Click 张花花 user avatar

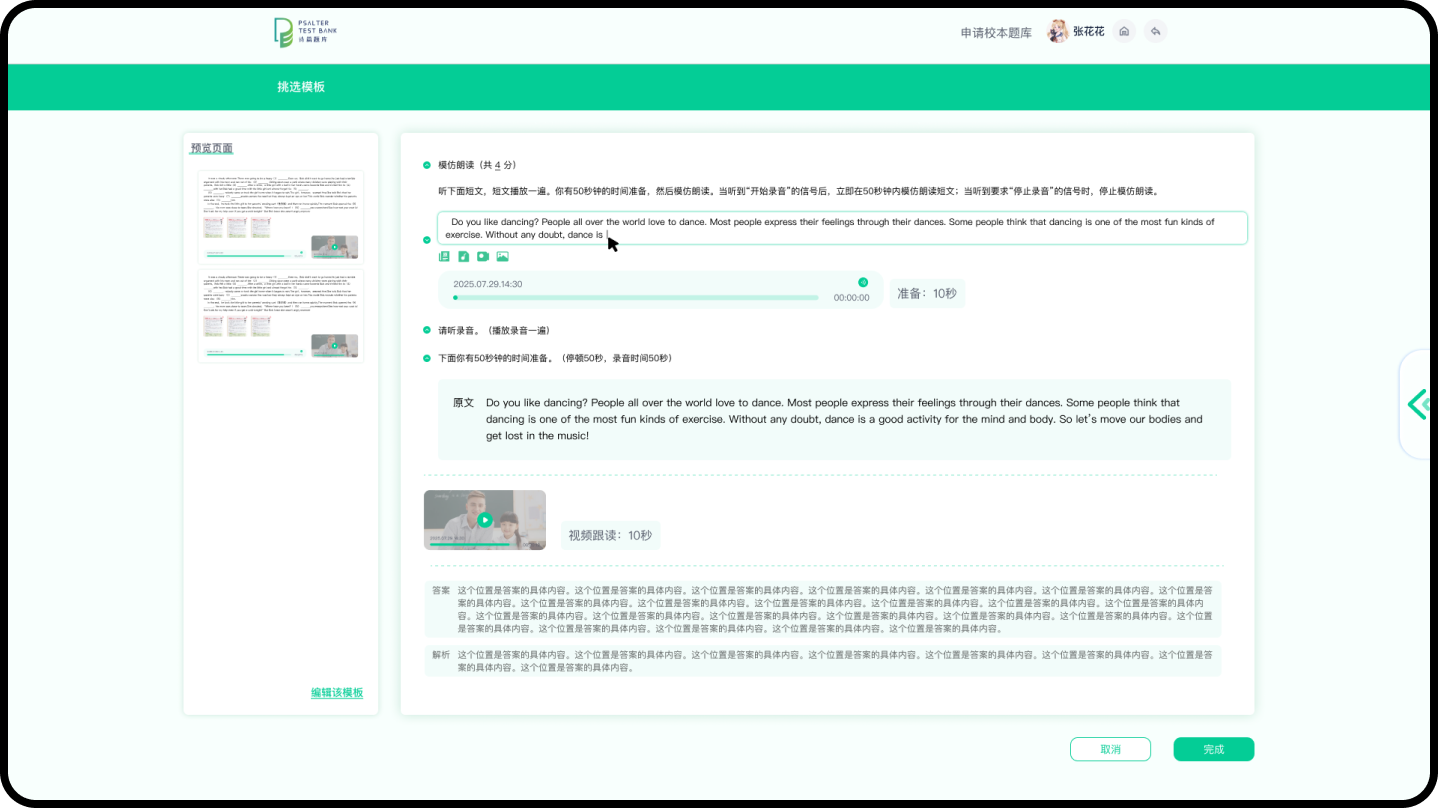click(x=1057, y=32)
